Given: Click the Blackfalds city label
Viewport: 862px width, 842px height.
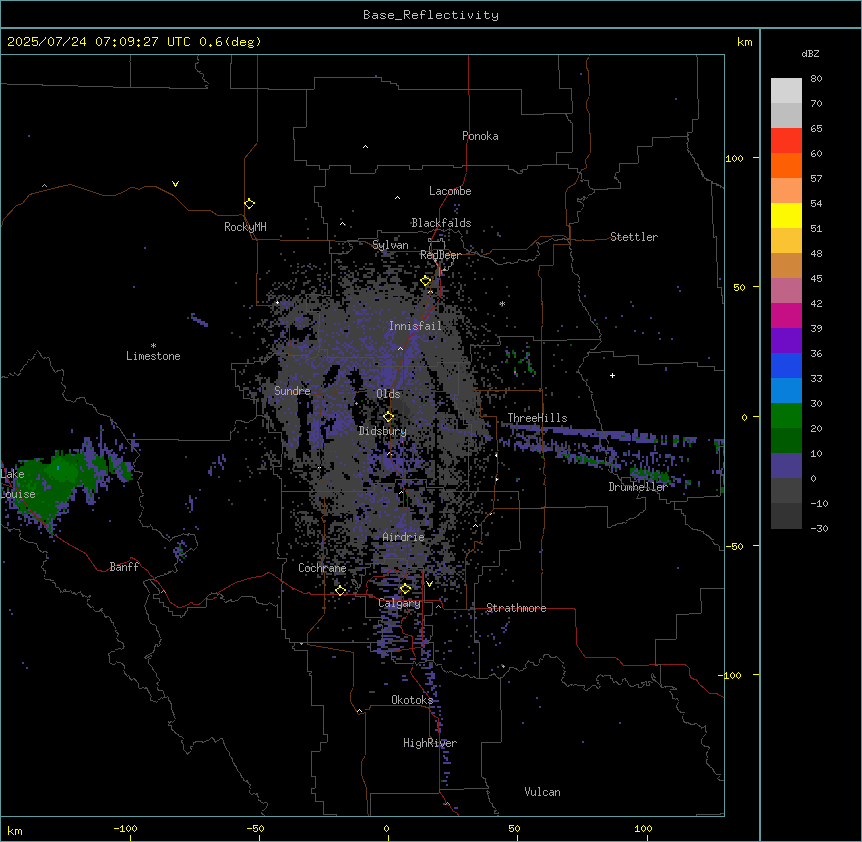Looking at the screenshot, I should pos(441,223).
